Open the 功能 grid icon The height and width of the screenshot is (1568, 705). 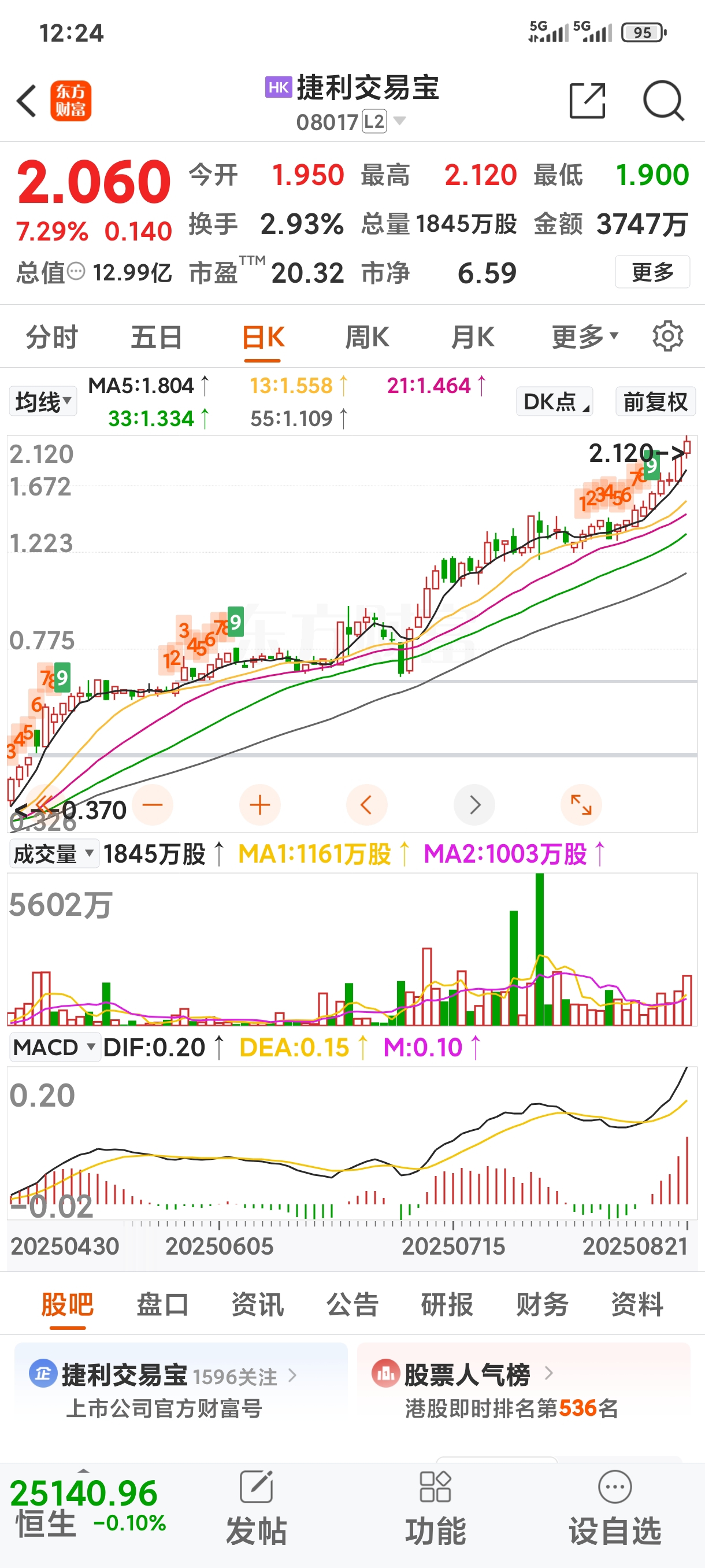436,1487
